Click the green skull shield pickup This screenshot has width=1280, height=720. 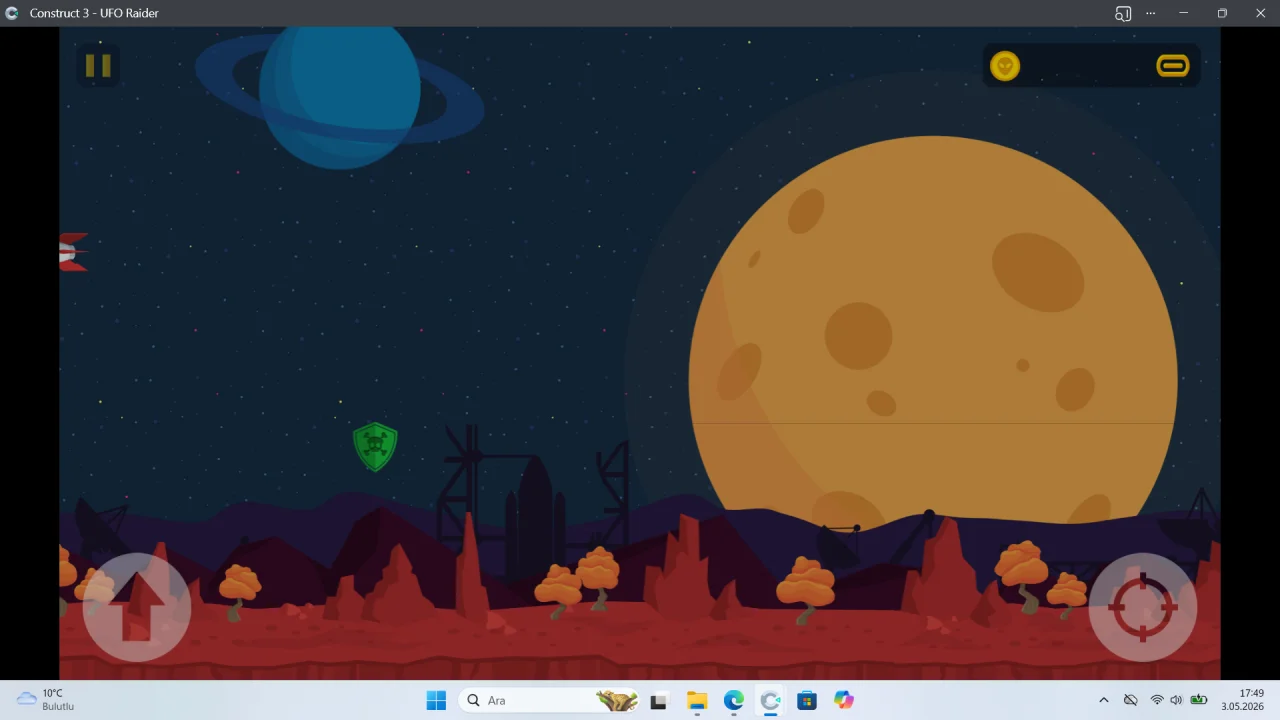(375, 447)
